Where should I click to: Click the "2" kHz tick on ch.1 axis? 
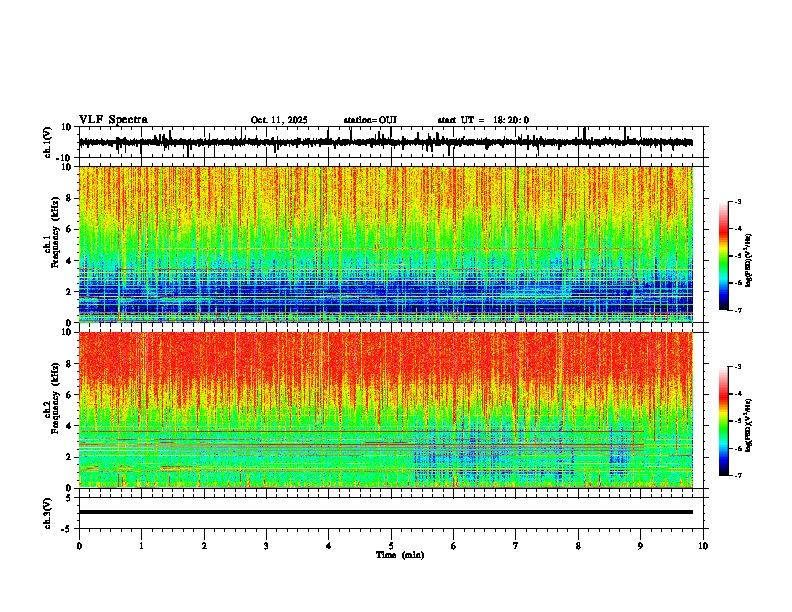(x=70, y=291)
